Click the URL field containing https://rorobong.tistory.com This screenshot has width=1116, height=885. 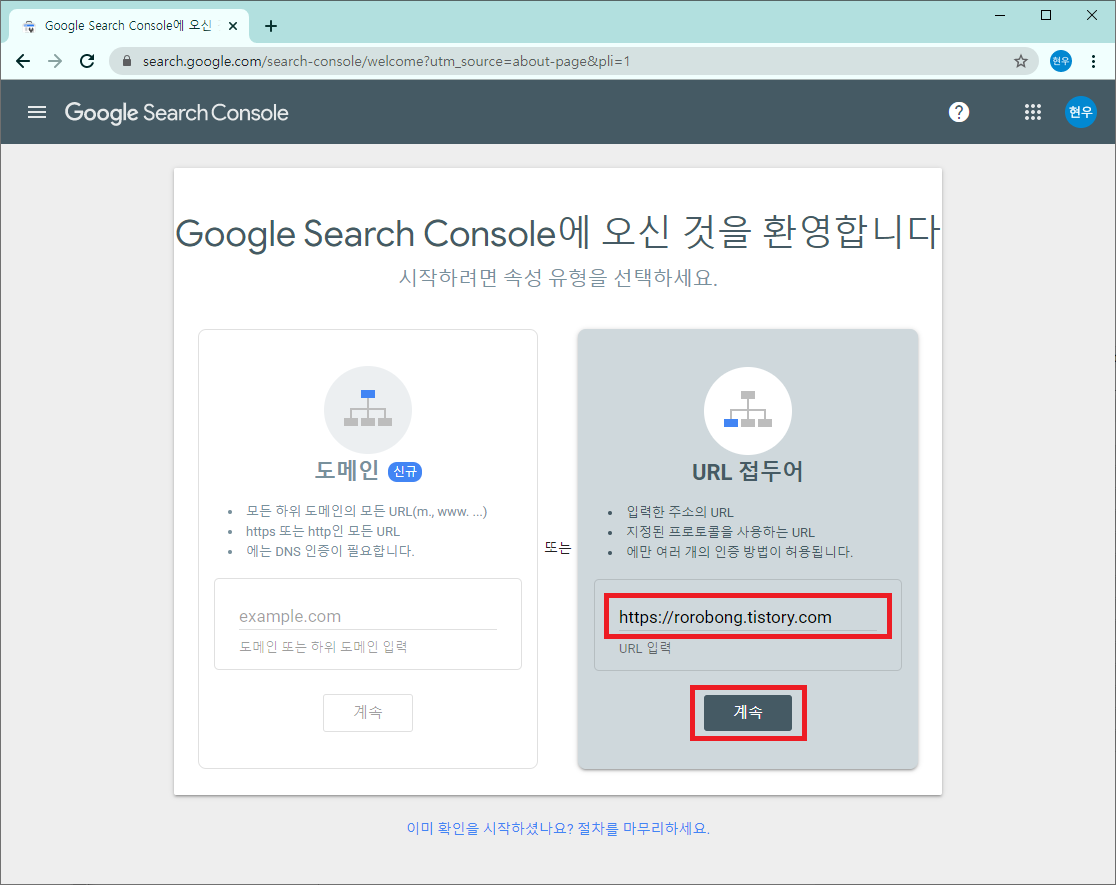coord(748,617)
